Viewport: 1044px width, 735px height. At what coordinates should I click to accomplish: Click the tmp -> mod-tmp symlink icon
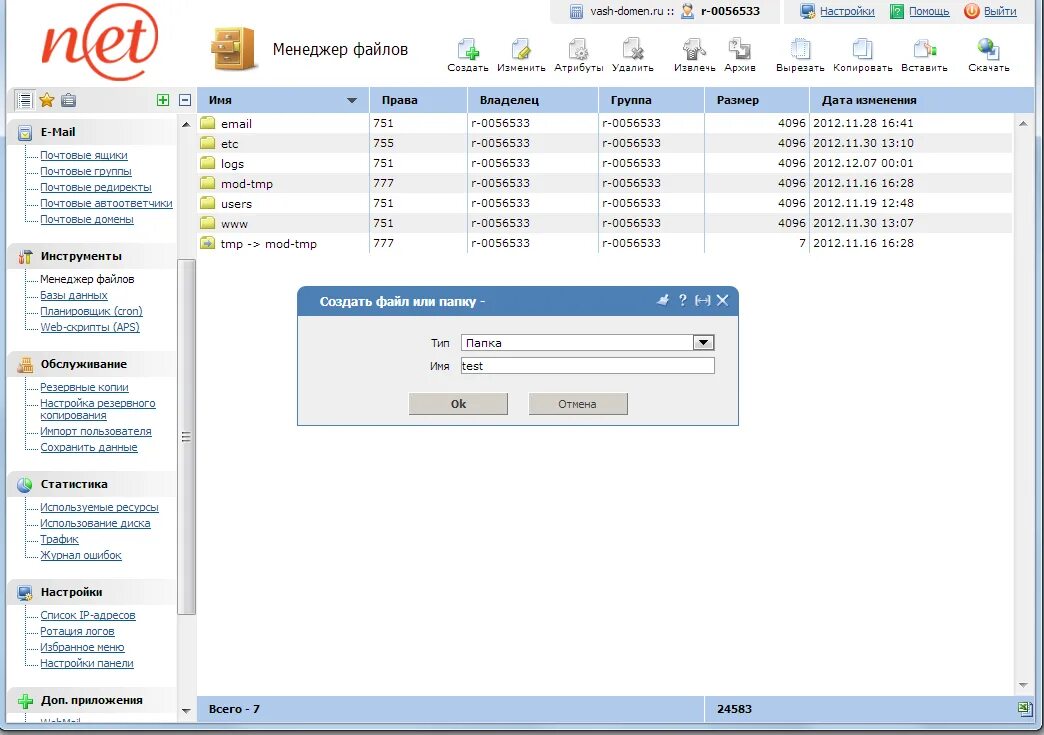click(208, 242)
